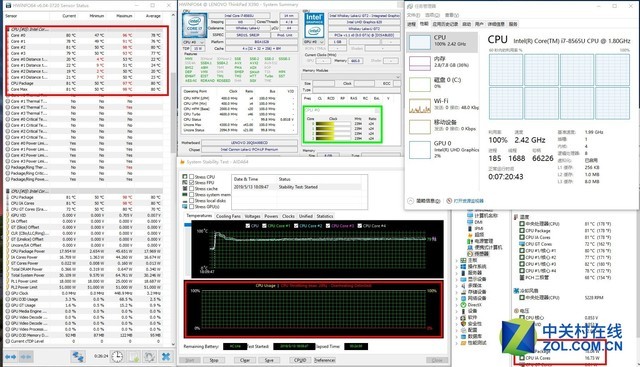Image resolution: width=640 pixels, height=367 pixels.
Task: Click the resource monitor icon in Task Manager
Action: 449,201
